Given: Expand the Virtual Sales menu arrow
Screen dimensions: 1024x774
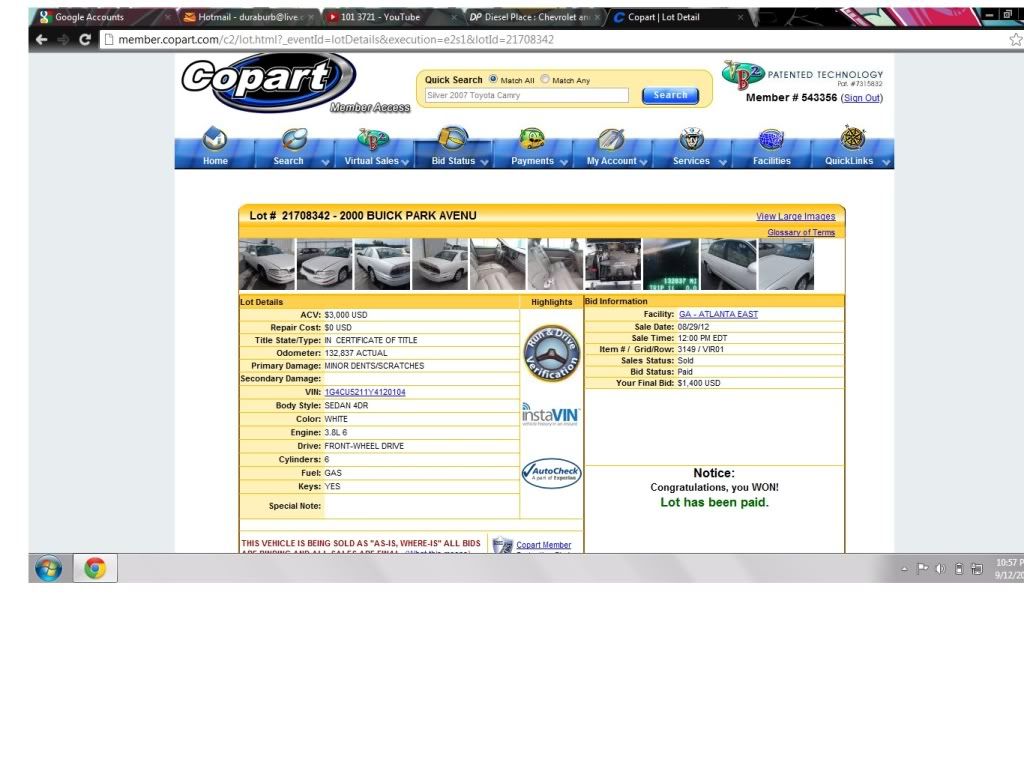Looking at the screenshot, I should 405,162.
